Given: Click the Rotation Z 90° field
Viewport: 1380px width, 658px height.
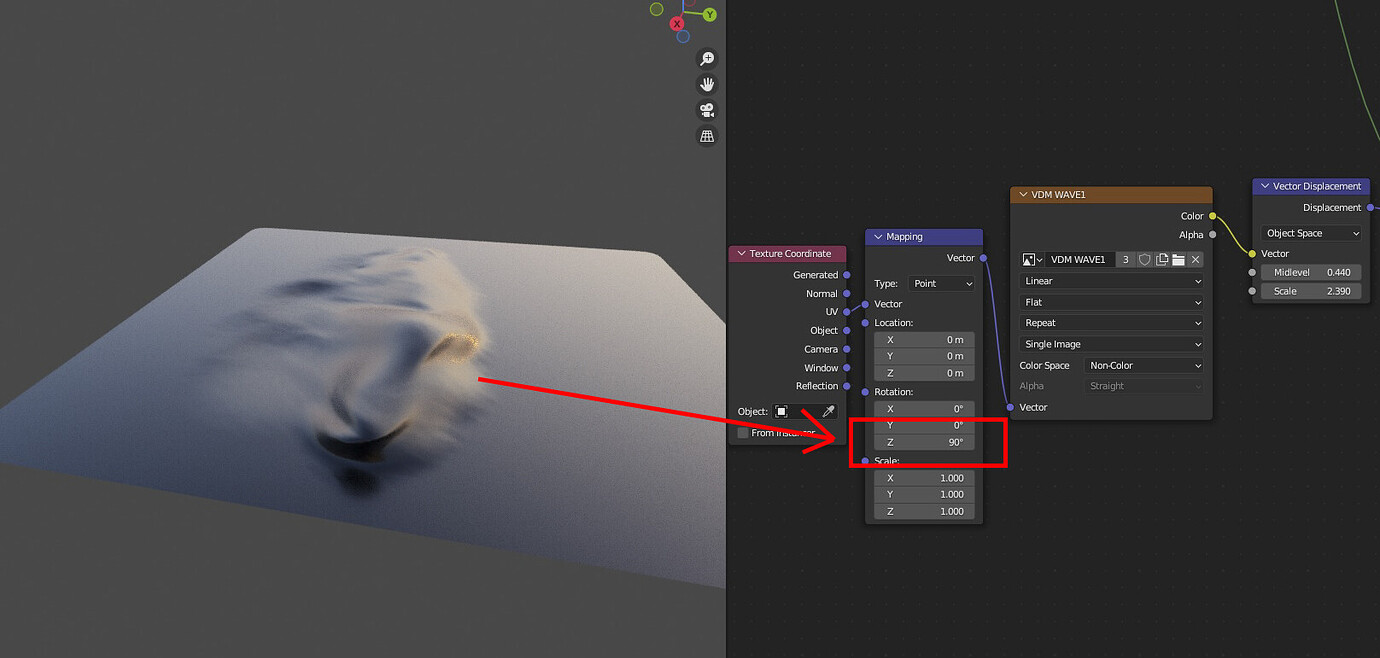Looking at the screenshot, I should [x=924, y=442].
